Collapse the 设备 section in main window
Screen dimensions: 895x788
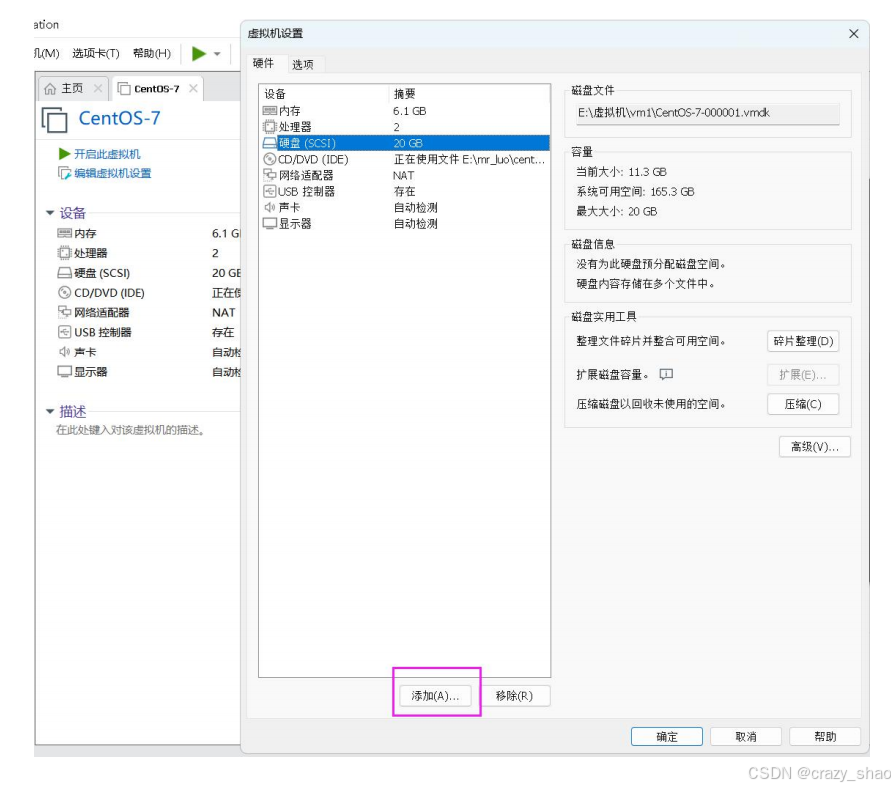50,213
